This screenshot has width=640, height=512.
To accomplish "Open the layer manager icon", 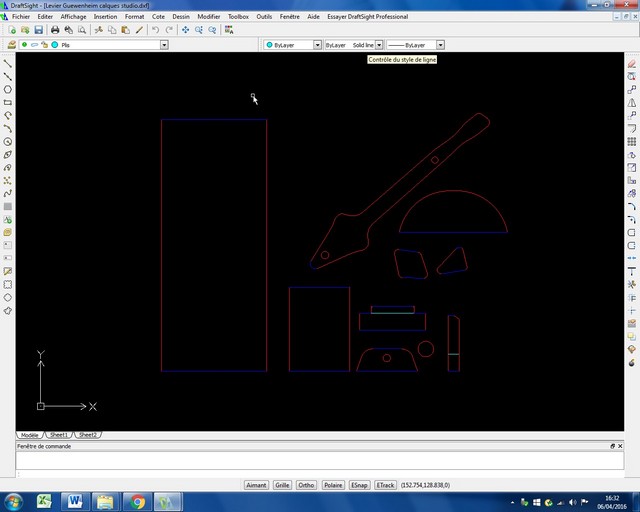I will (10, 45).
